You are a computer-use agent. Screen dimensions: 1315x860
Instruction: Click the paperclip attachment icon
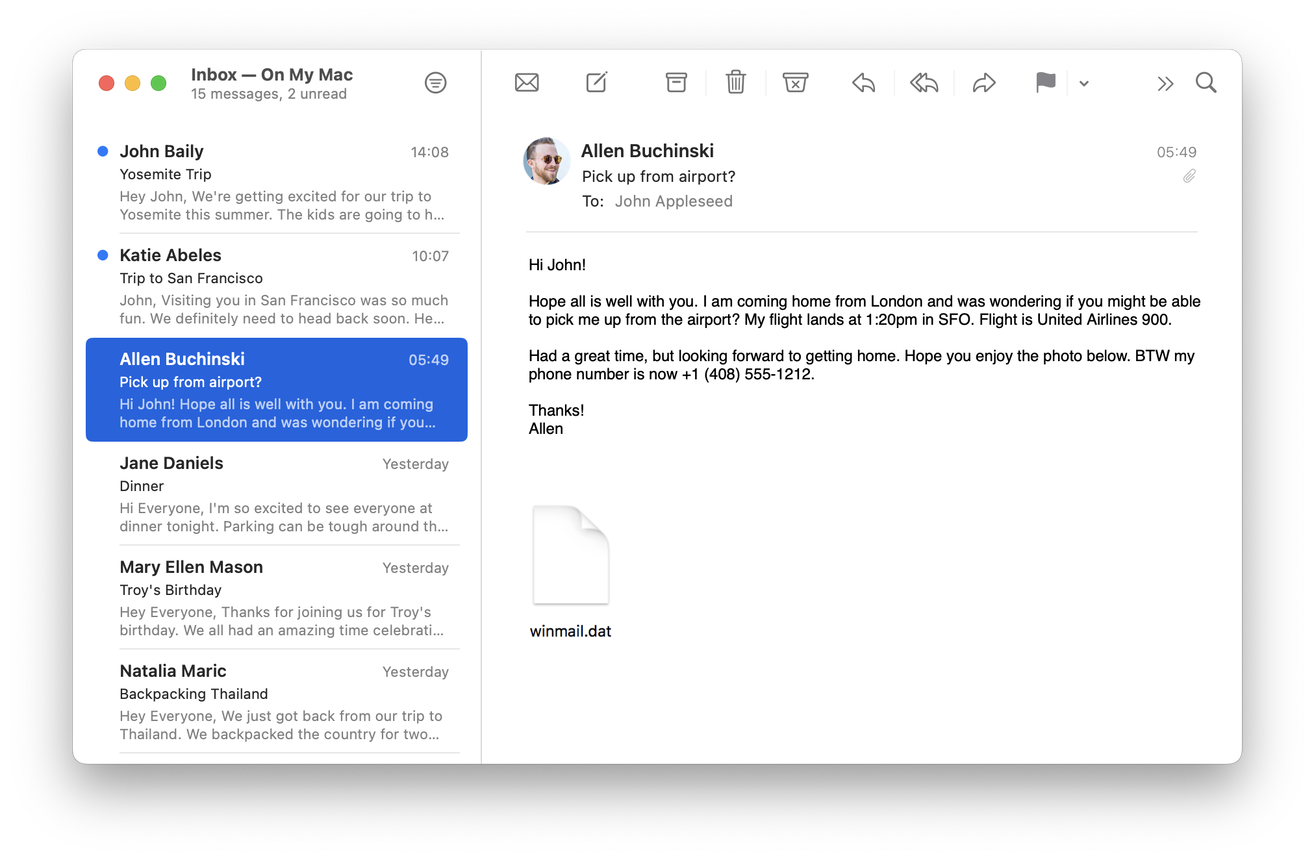(x=1189, y=176)
